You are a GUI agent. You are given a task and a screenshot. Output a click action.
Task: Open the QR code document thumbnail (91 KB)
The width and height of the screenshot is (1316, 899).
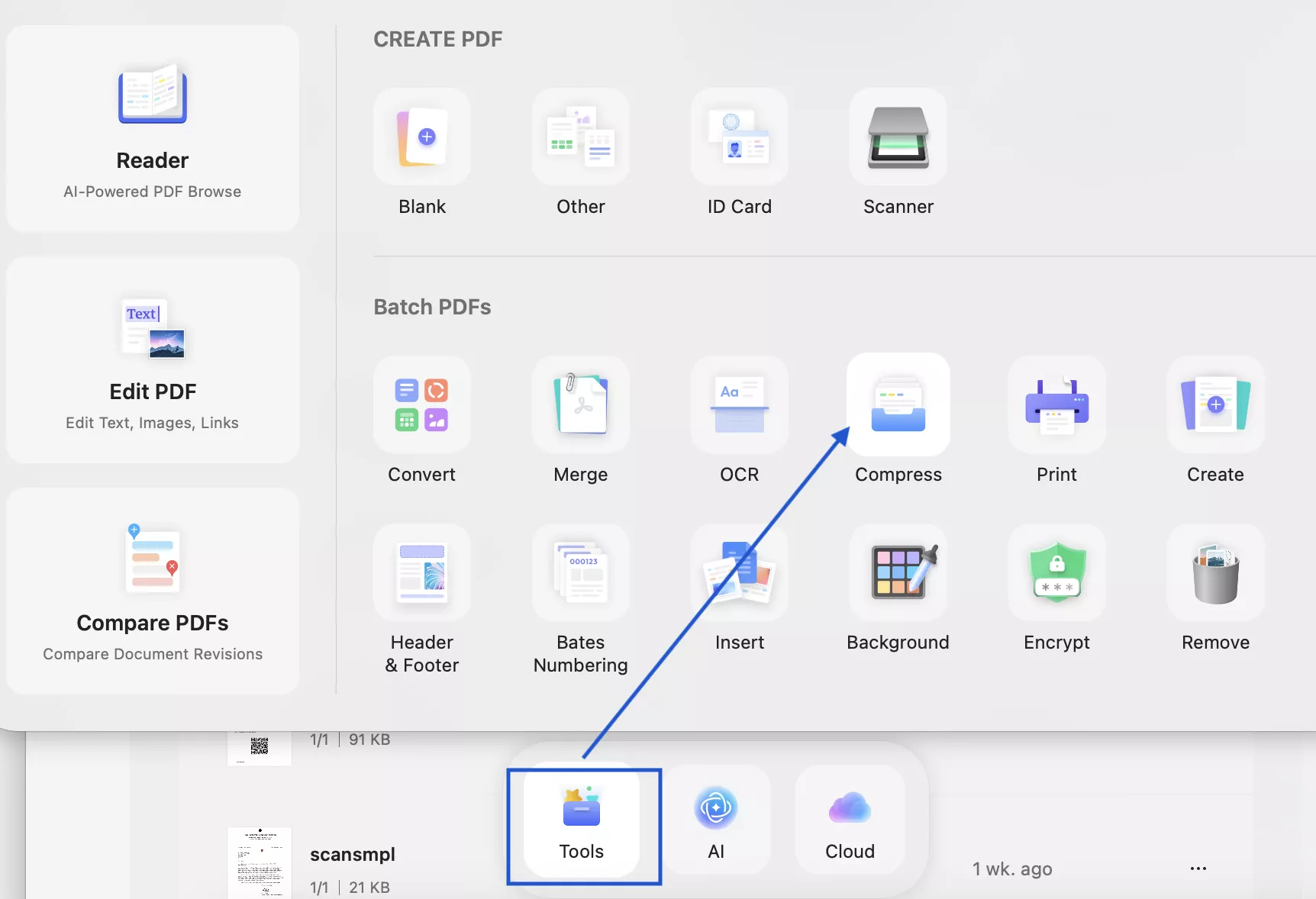(x=260, y=748)
